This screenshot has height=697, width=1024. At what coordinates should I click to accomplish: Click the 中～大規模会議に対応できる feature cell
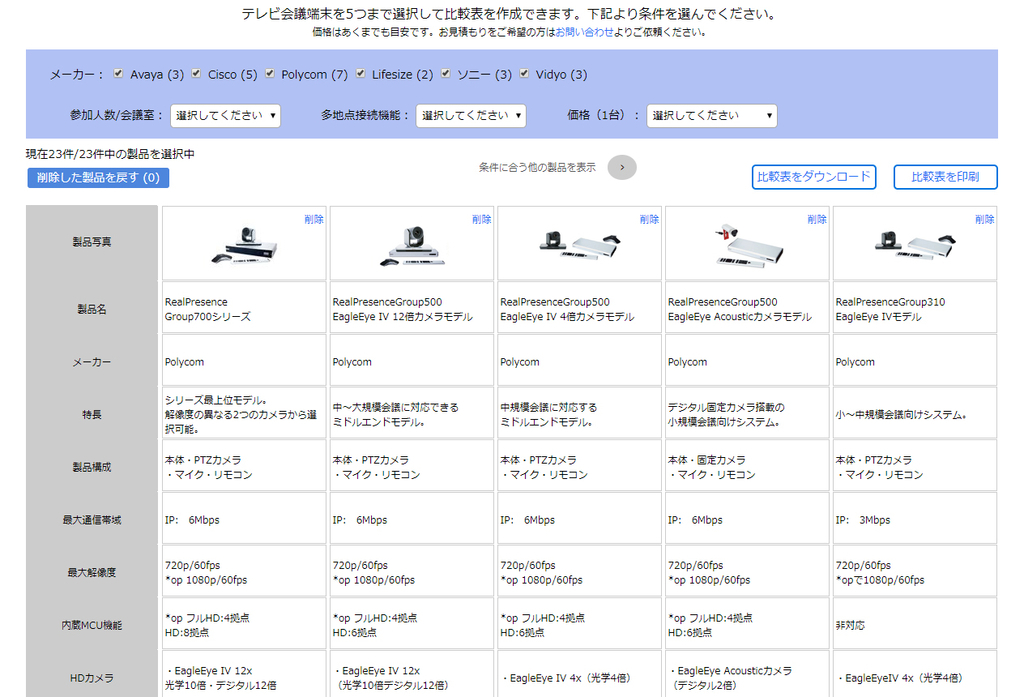click(412, 414)
